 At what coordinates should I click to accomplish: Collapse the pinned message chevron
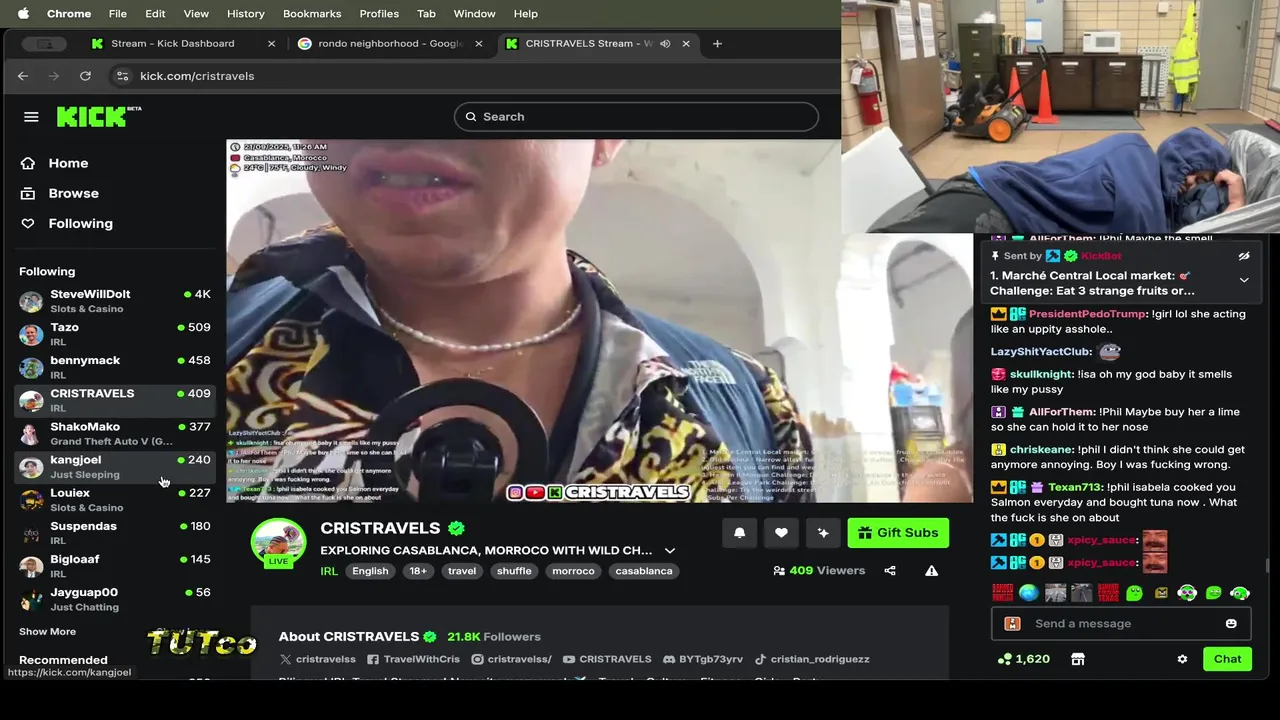coord(1244,280)
